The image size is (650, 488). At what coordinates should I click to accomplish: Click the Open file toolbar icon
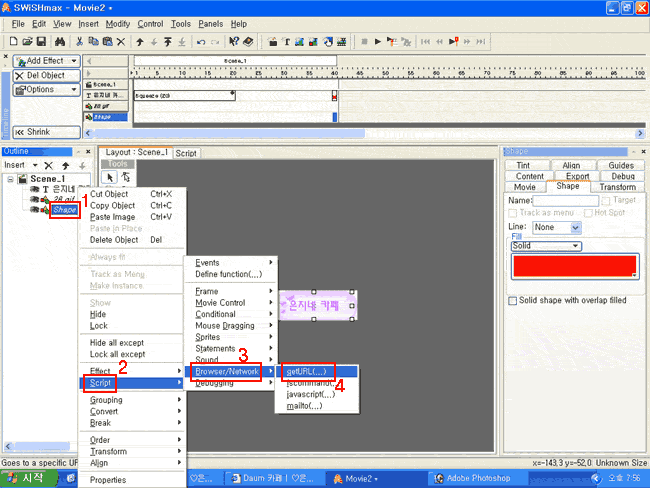27,41
